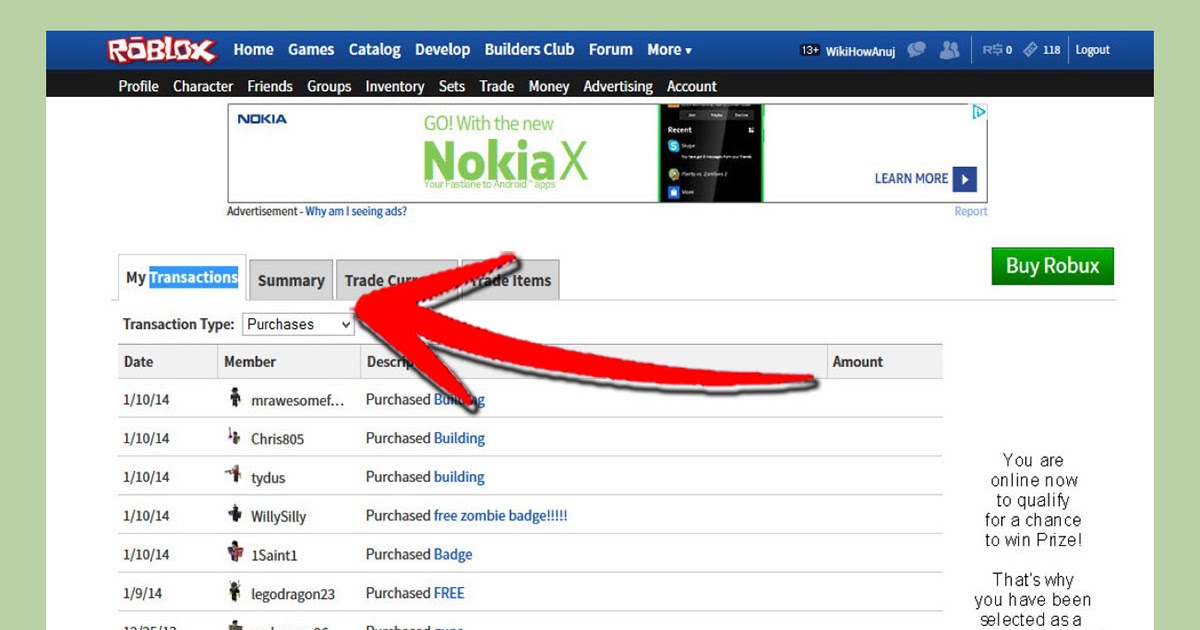The width and height of the screenshot is (1200, 630).
Task: Click the Buy Robux button
Action: [x=1052, y=266]
